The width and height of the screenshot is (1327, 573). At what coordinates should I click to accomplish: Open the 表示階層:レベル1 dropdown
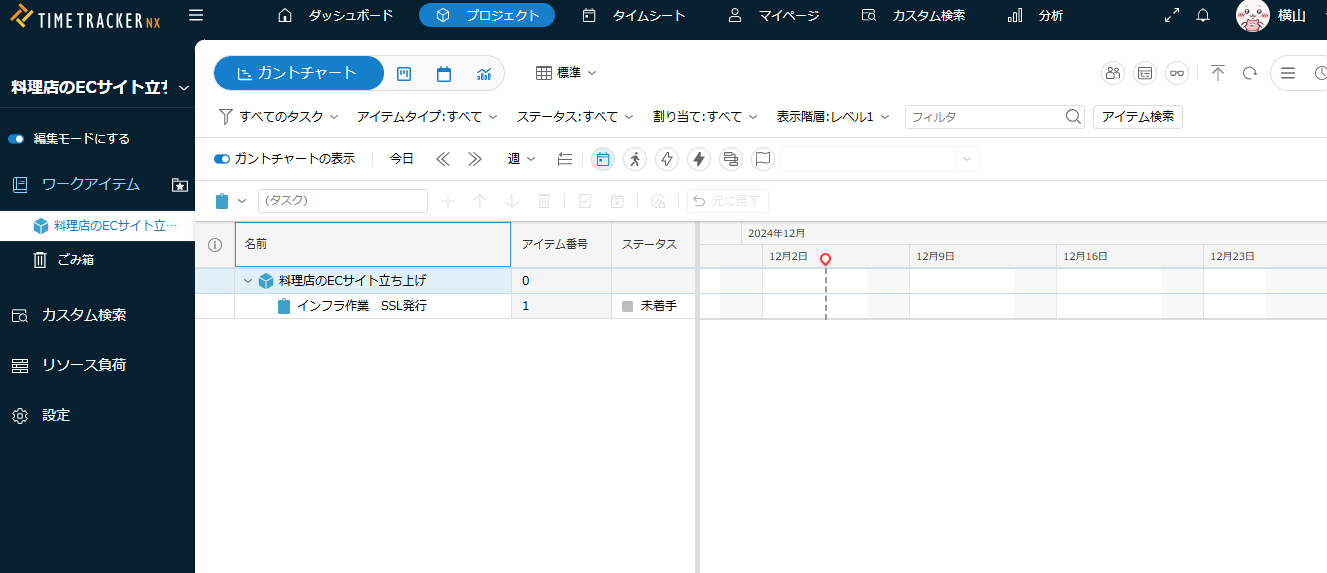833,117
